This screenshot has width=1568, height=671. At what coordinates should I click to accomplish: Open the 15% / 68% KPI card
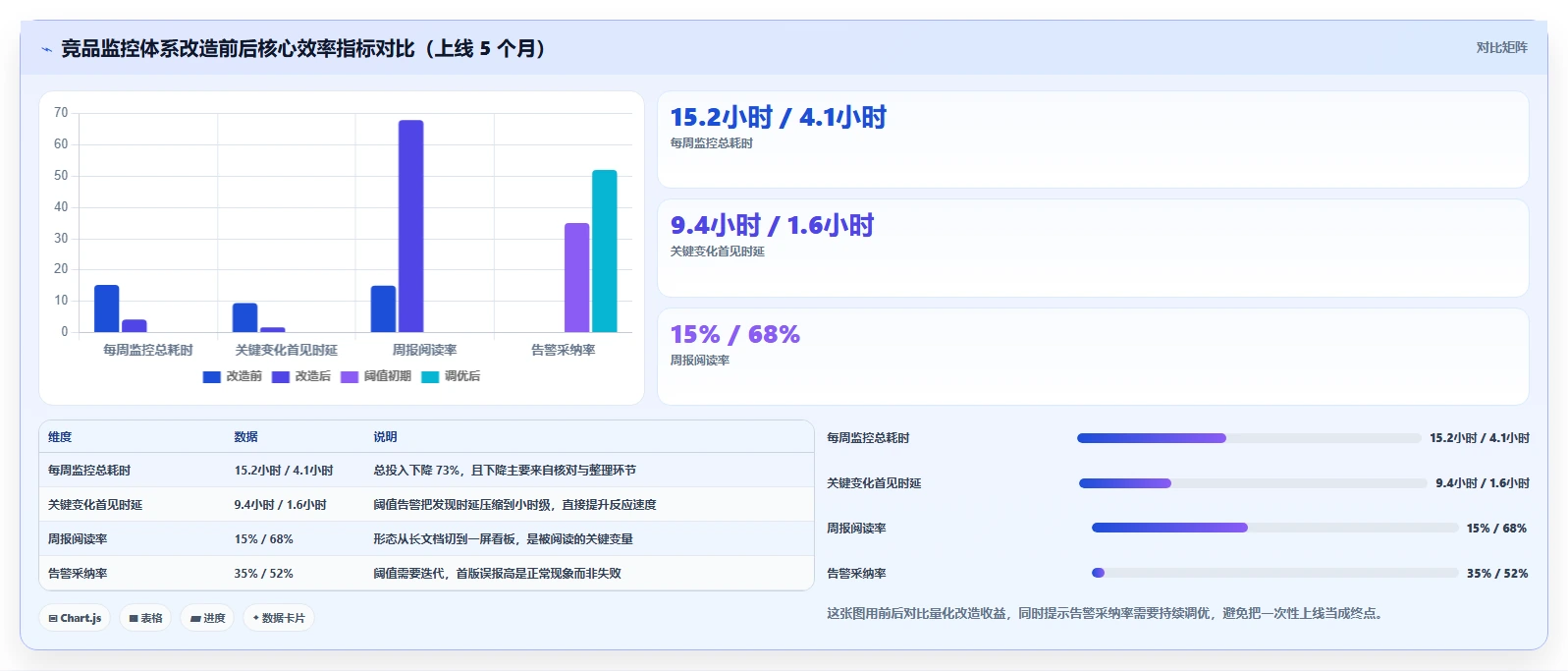click(1093, 357)
